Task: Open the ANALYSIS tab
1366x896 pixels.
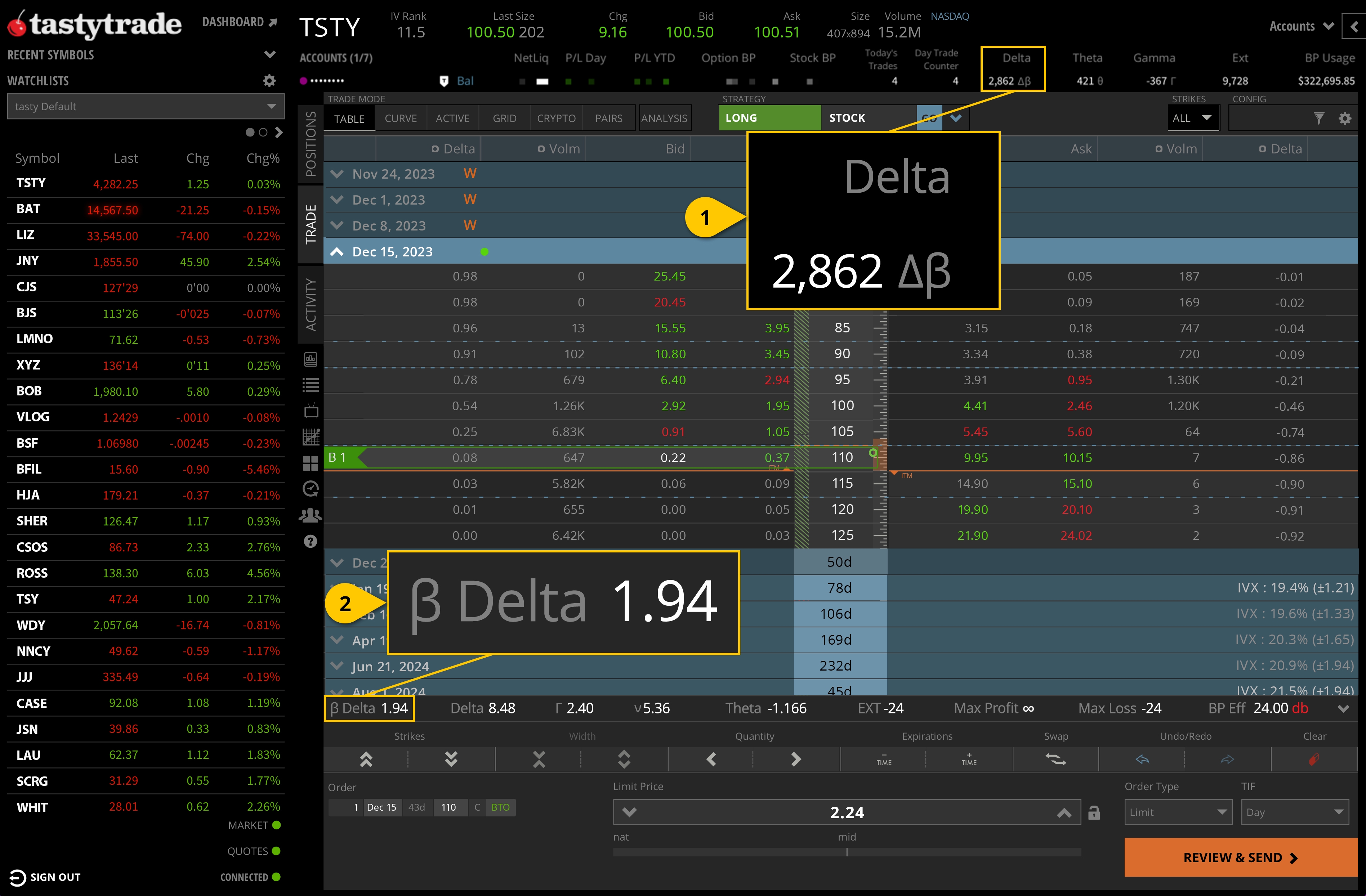Action: 665,118
